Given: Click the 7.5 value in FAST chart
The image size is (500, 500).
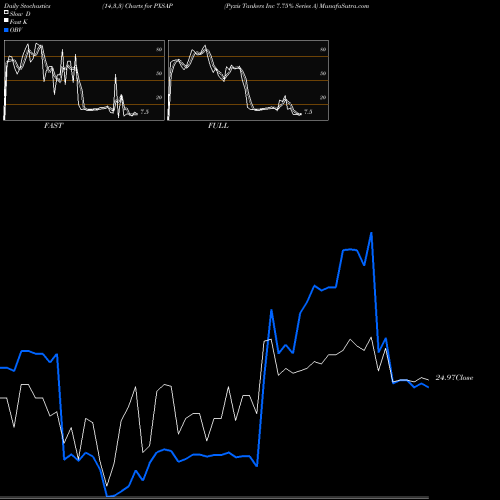Looking at the screenshot, I should pos(144,112).
